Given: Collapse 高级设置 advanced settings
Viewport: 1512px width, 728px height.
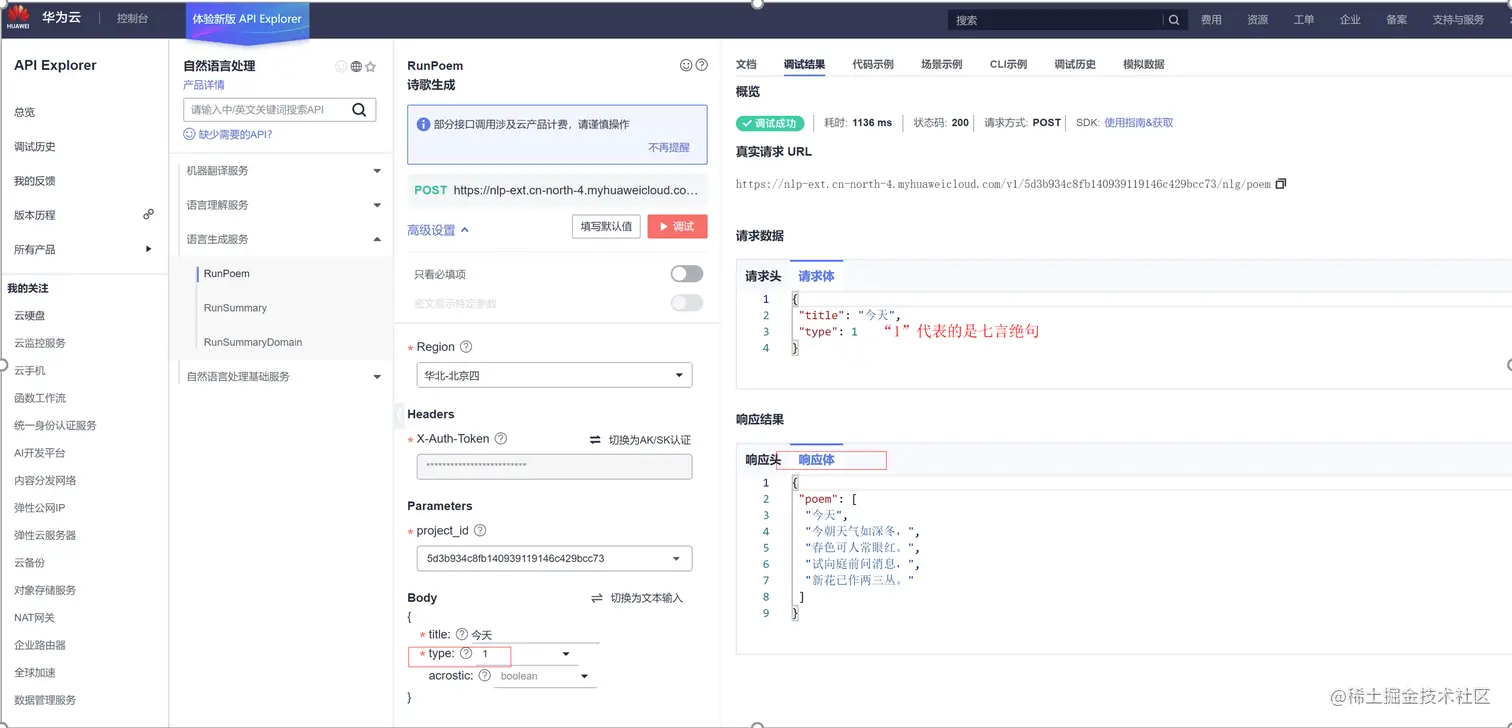Looking at the screenshot, I should pyautogui.click(x=438, y=230).
